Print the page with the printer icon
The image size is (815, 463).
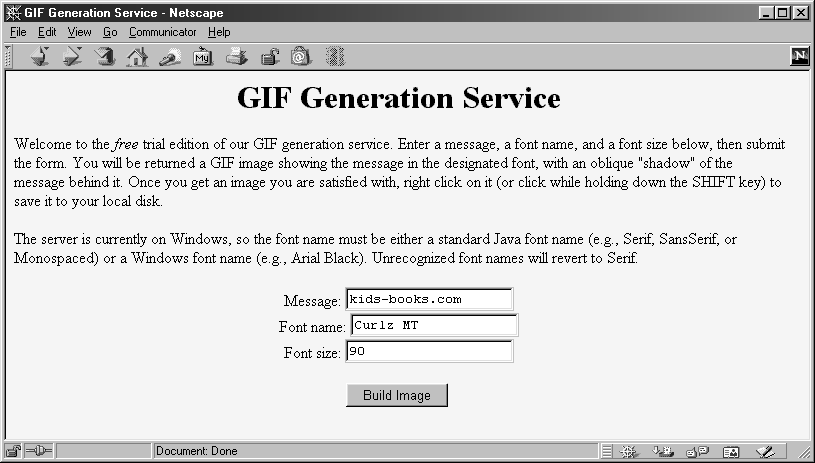[236, 57]
